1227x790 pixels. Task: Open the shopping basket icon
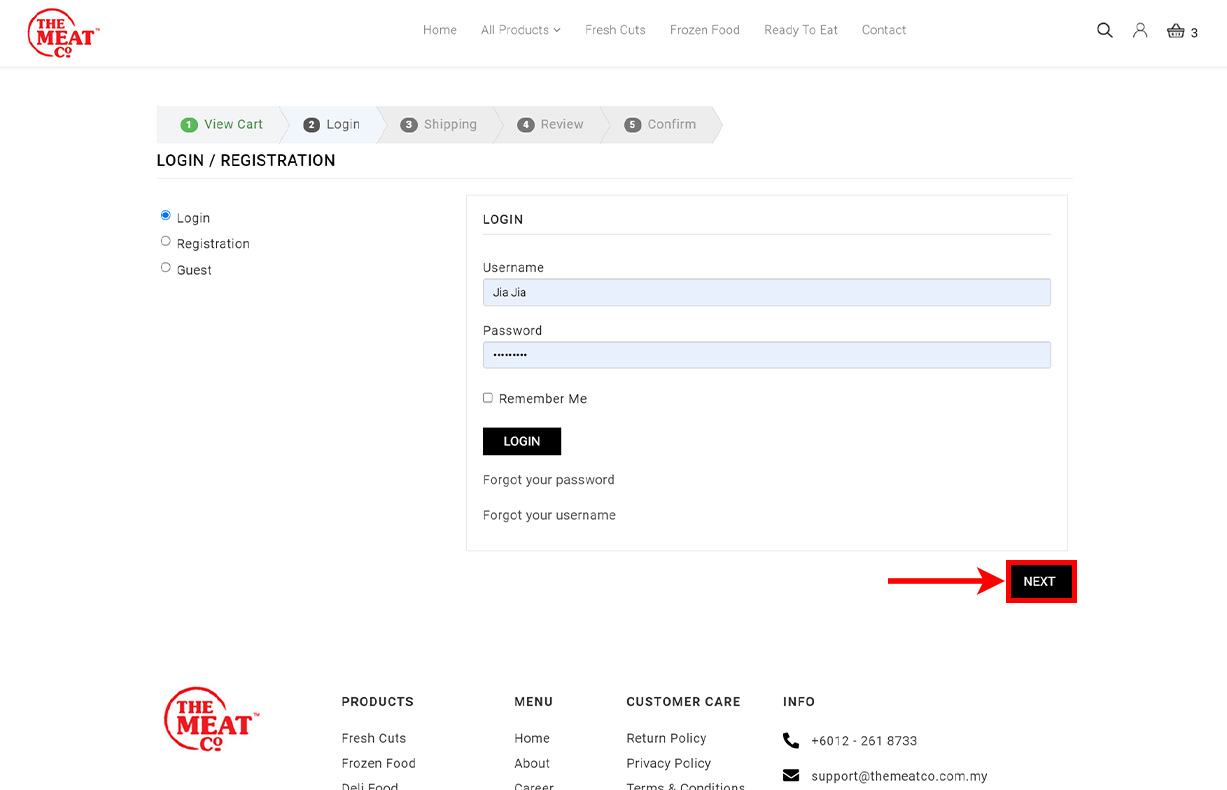pyautogui.click(x=1176, y=31)
